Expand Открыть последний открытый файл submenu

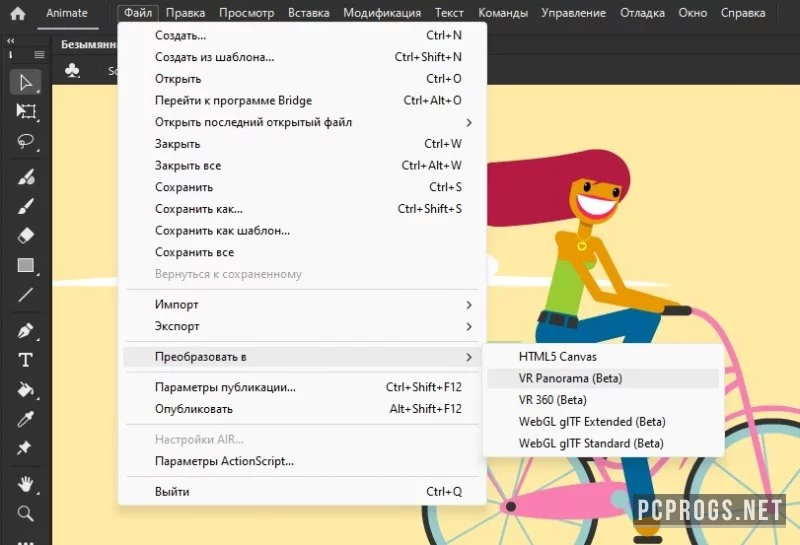(x=302, y=122)
